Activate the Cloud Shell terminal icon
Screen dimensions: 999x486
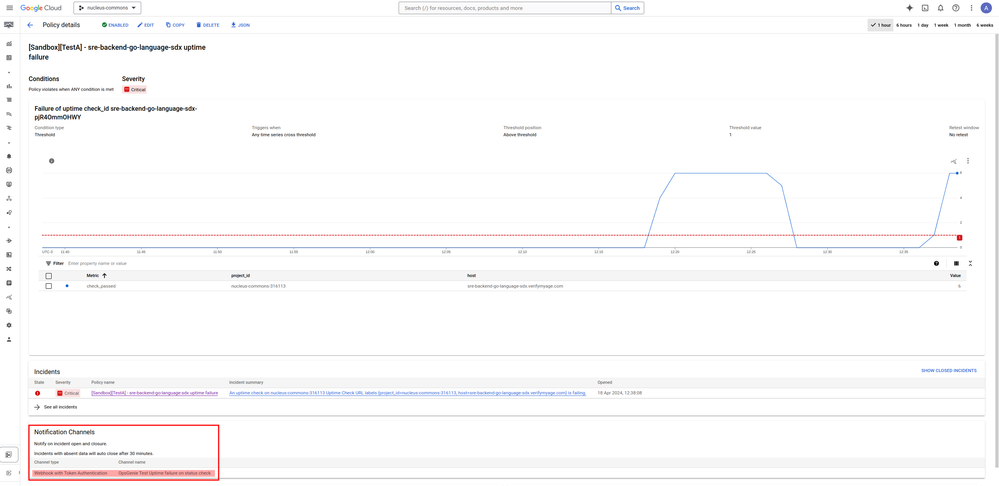coord(925,8)
